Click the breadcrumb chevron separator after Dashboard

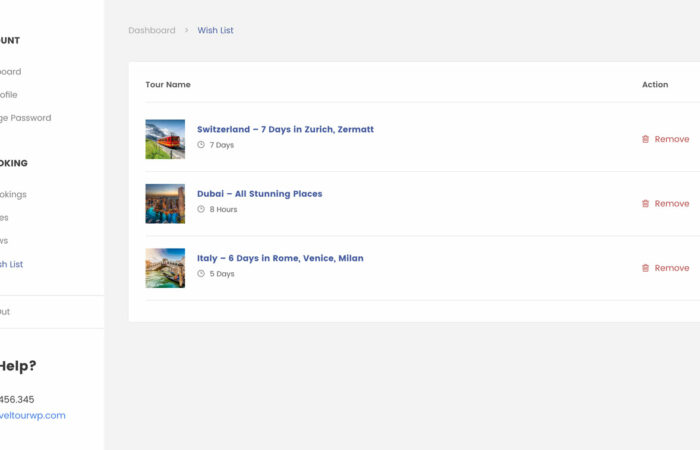186,31
